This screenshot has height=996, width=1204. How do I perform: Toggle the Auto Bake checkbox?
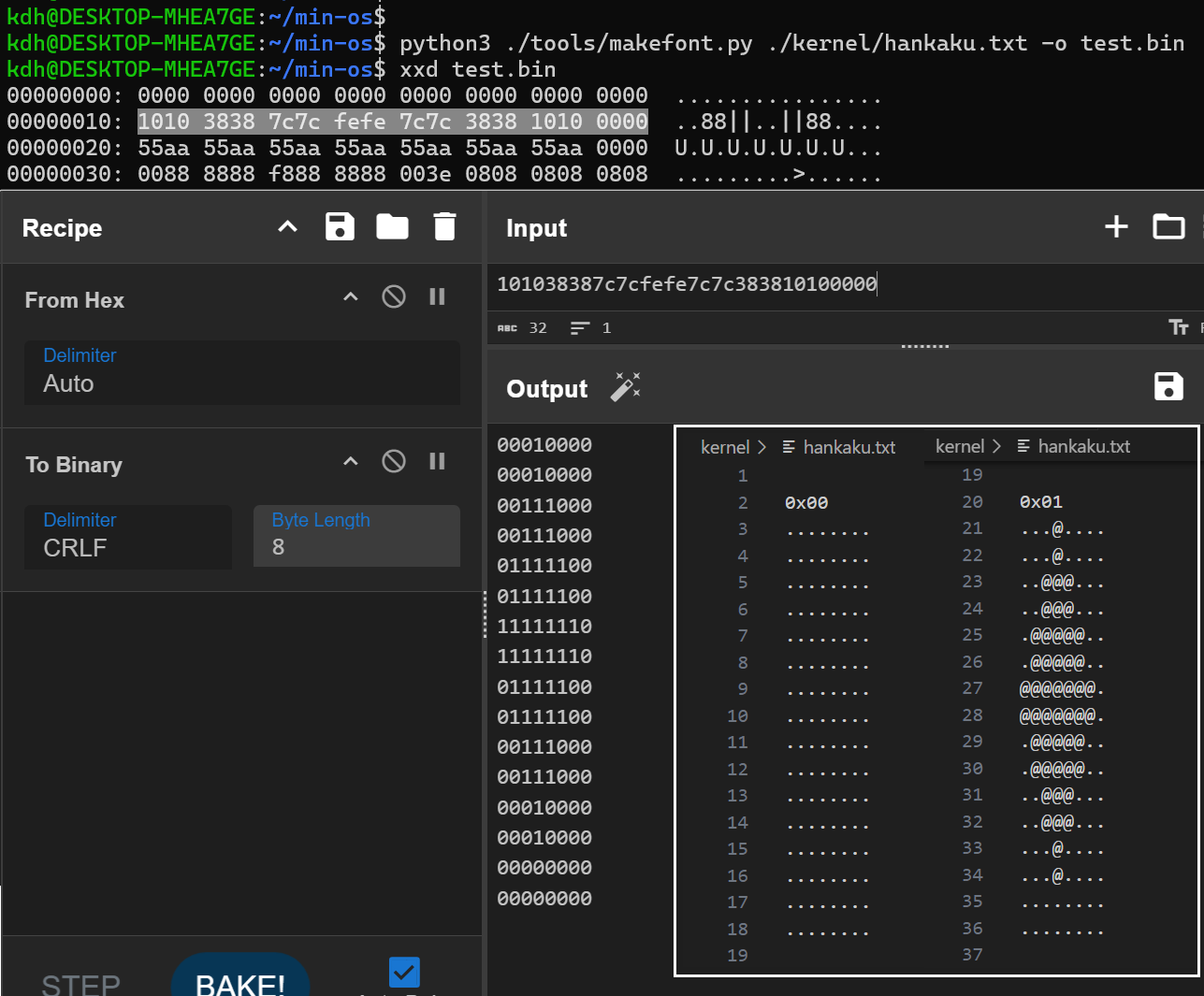[404, 973]
